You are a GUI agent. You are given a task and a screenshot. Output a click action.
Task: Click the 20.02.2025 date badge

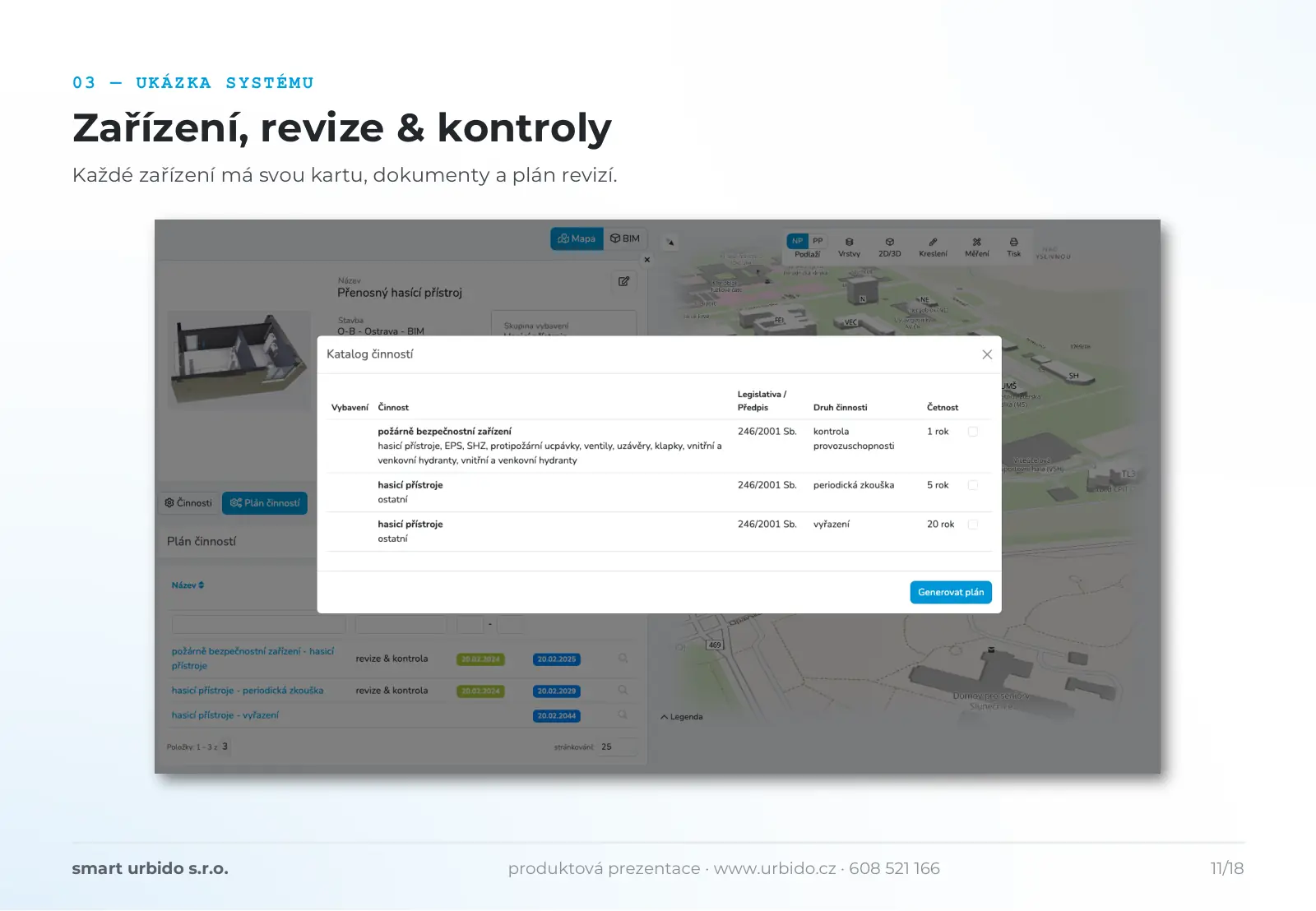(557, 659)
